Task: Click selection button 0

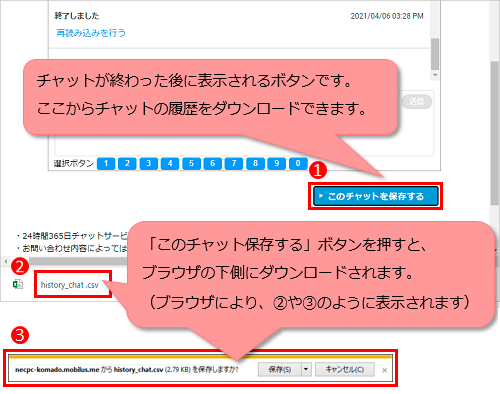Action: [x=298, y=163]
